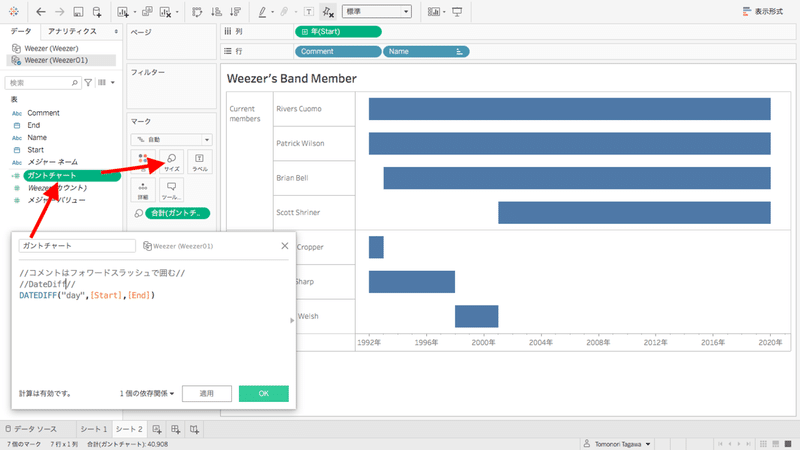Image resolution: width=800 pixels, height=450 pixels.
Task: Toggle the fix axes pin icon
Action: coord(328,11)
